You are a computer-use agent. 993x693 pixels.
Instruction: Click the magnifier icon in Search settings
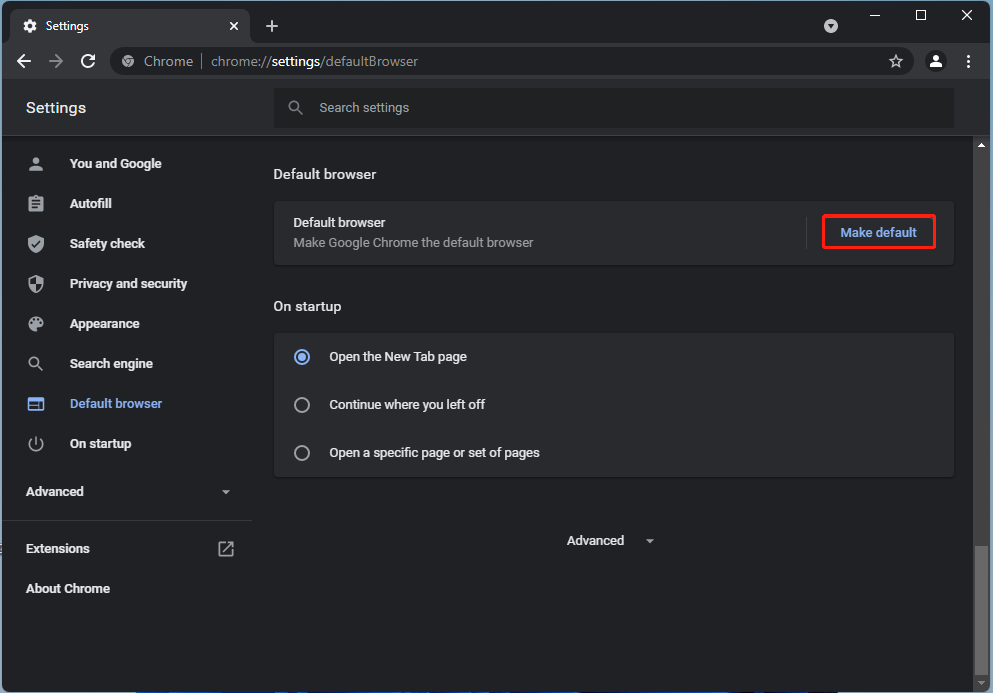(x=295, y=108)
